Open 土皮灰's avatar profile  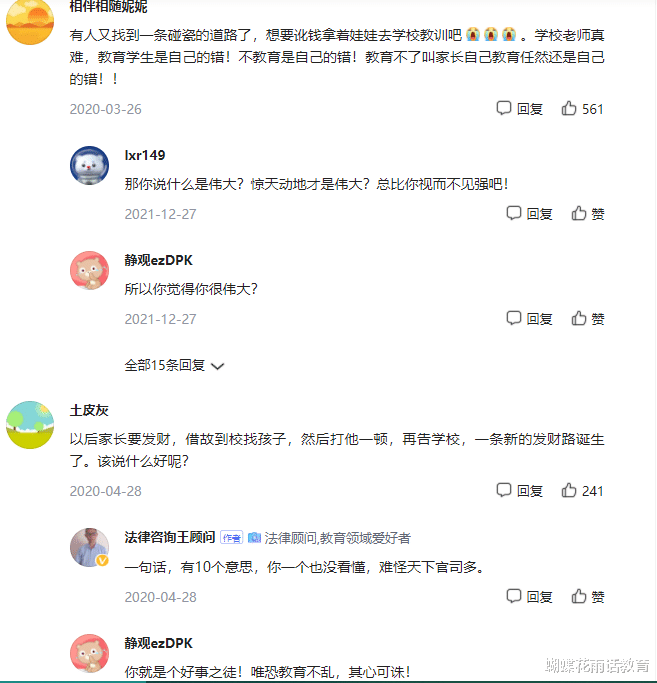pyautogui.click(x=30, y=424)
